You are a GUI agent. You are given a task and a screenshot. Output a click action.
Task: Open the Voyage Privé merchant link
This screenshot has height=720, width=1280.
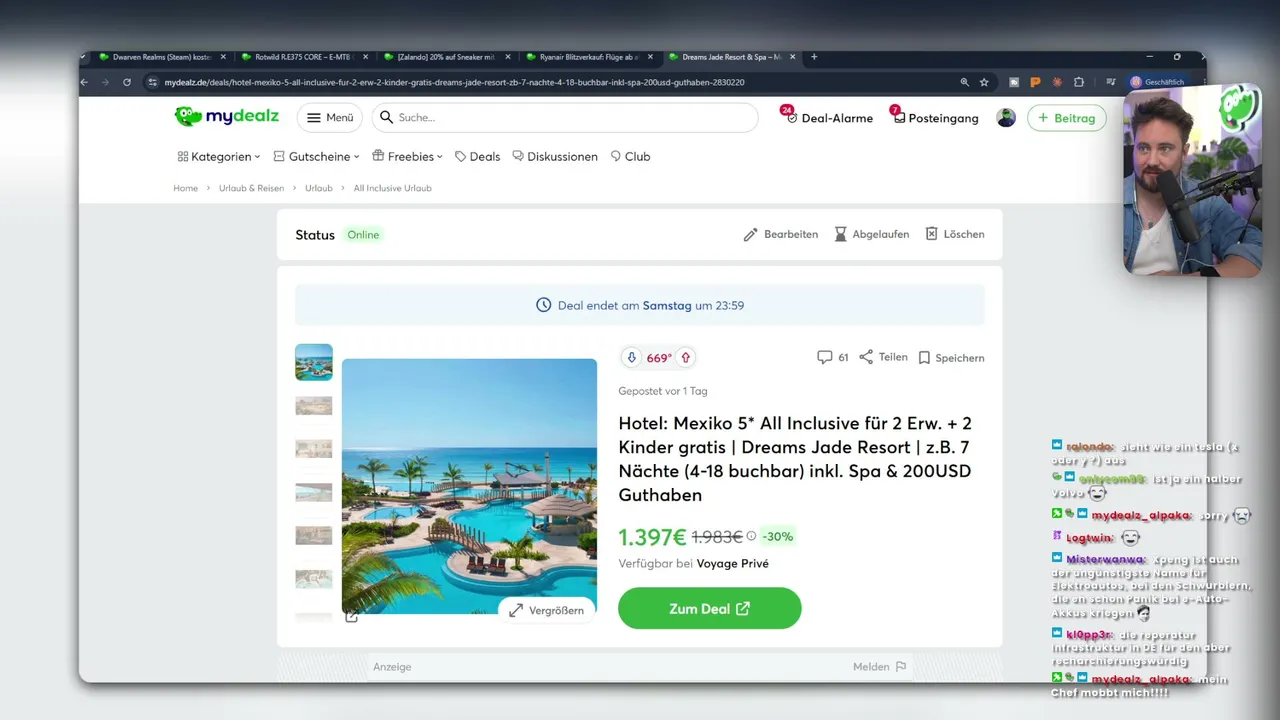[x=733, y=564]
